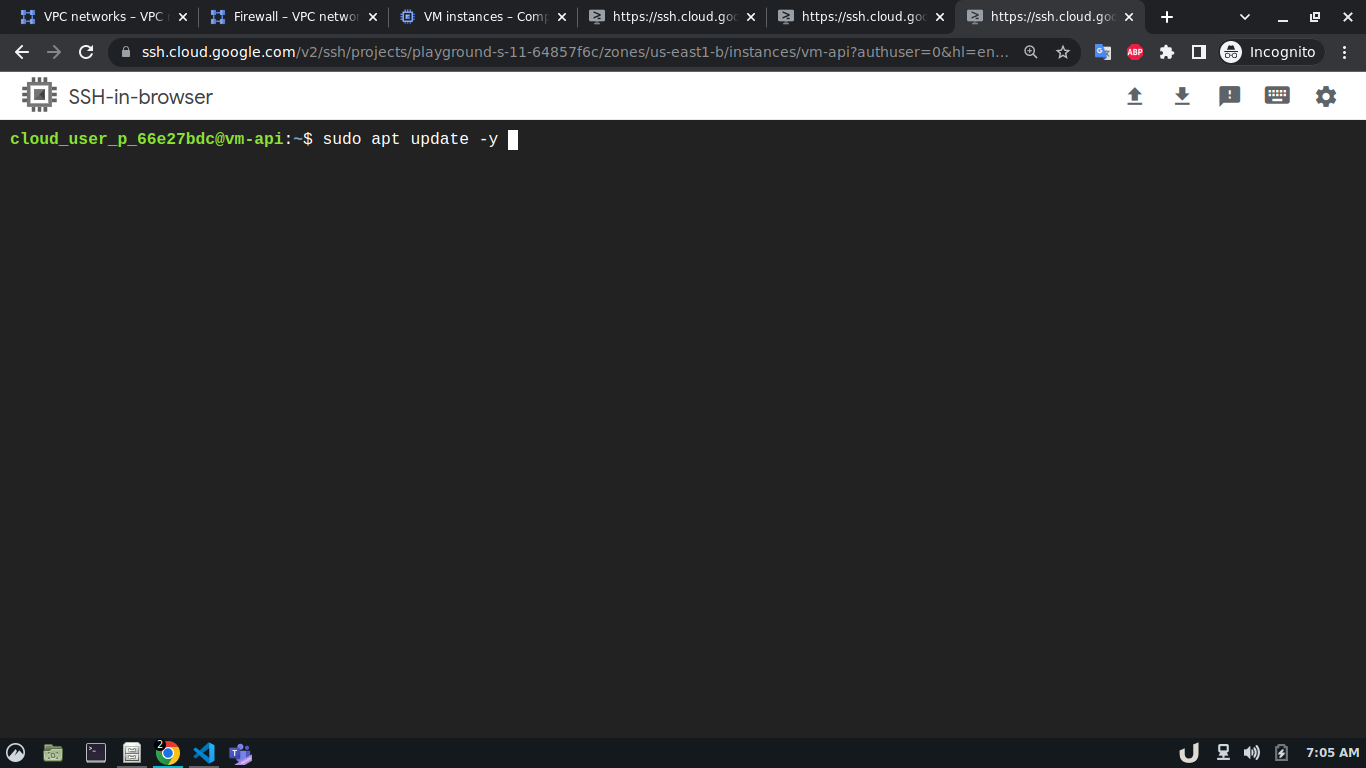Open the text editor taskbar icon

(x=131, y=753)
